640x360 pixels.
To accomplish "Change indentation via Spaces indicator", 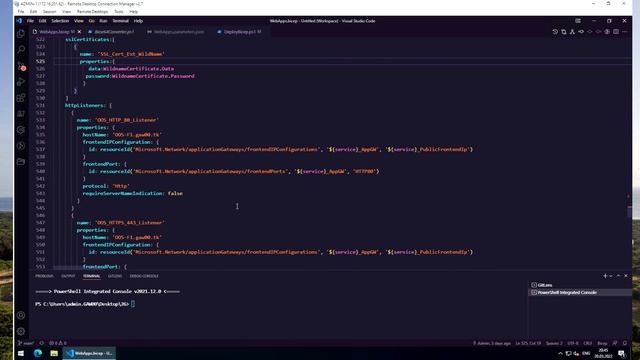I will [x=554, y=343].
